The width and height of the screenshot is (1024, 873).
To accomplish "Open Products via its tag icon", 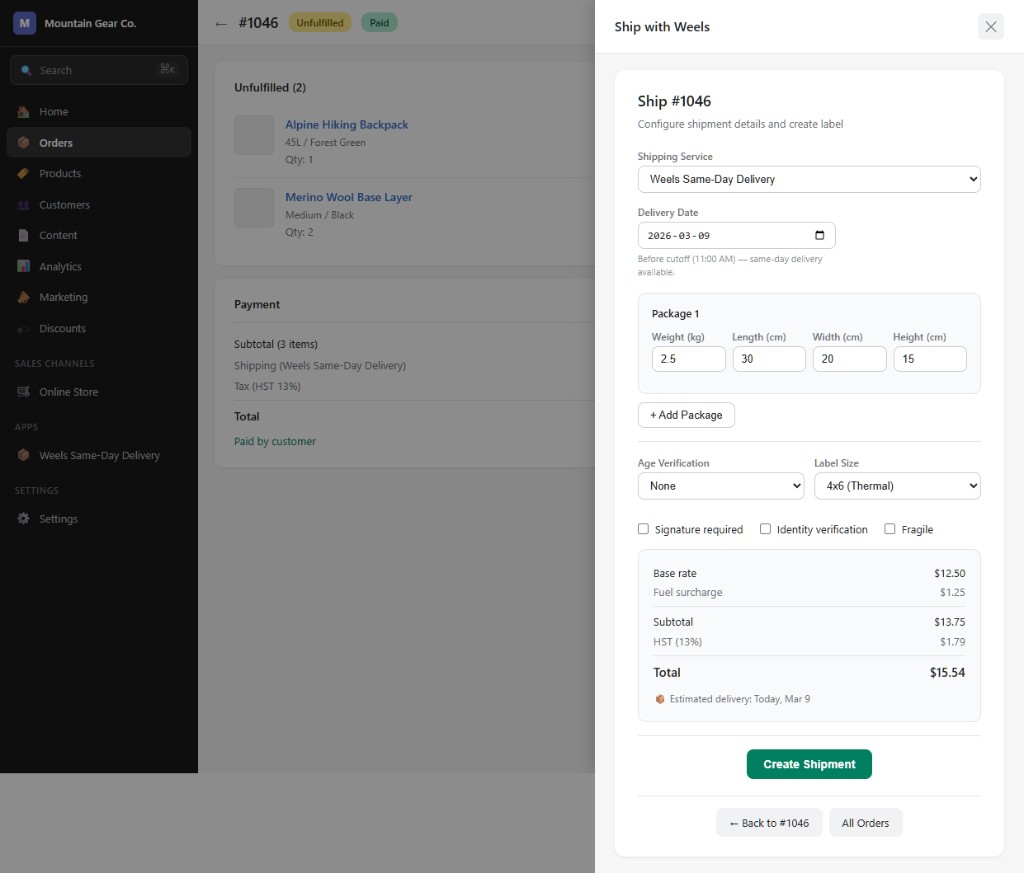I will (x=25, y=173).
